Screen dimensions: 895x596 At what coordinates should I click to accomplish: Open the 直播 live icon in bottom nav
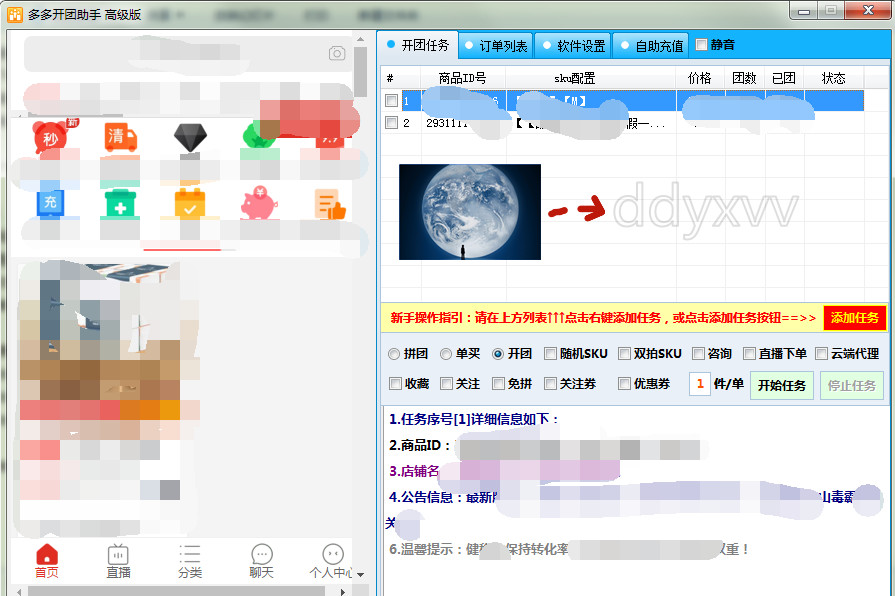tap(118, 562)
